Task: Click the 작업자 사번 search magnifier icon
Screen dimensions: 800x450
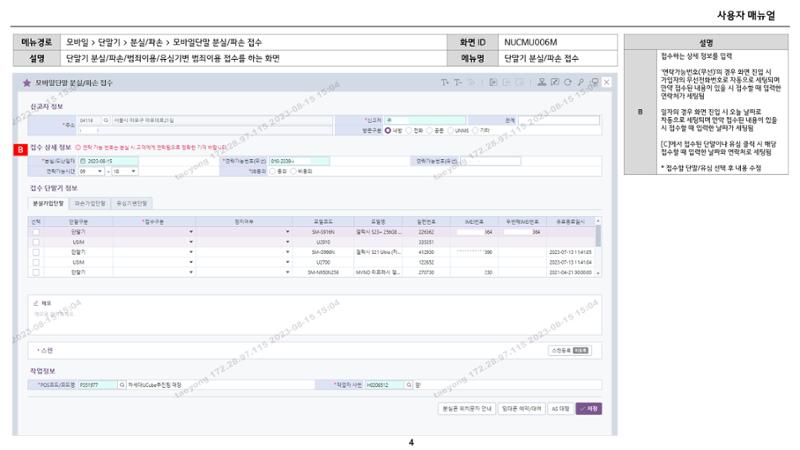Action: (409, 385)
